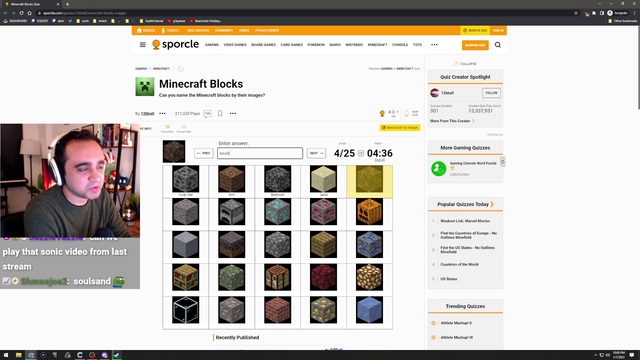Click the Next answer button
This screenshot has height=360, width=640.
tap(316, 153)
